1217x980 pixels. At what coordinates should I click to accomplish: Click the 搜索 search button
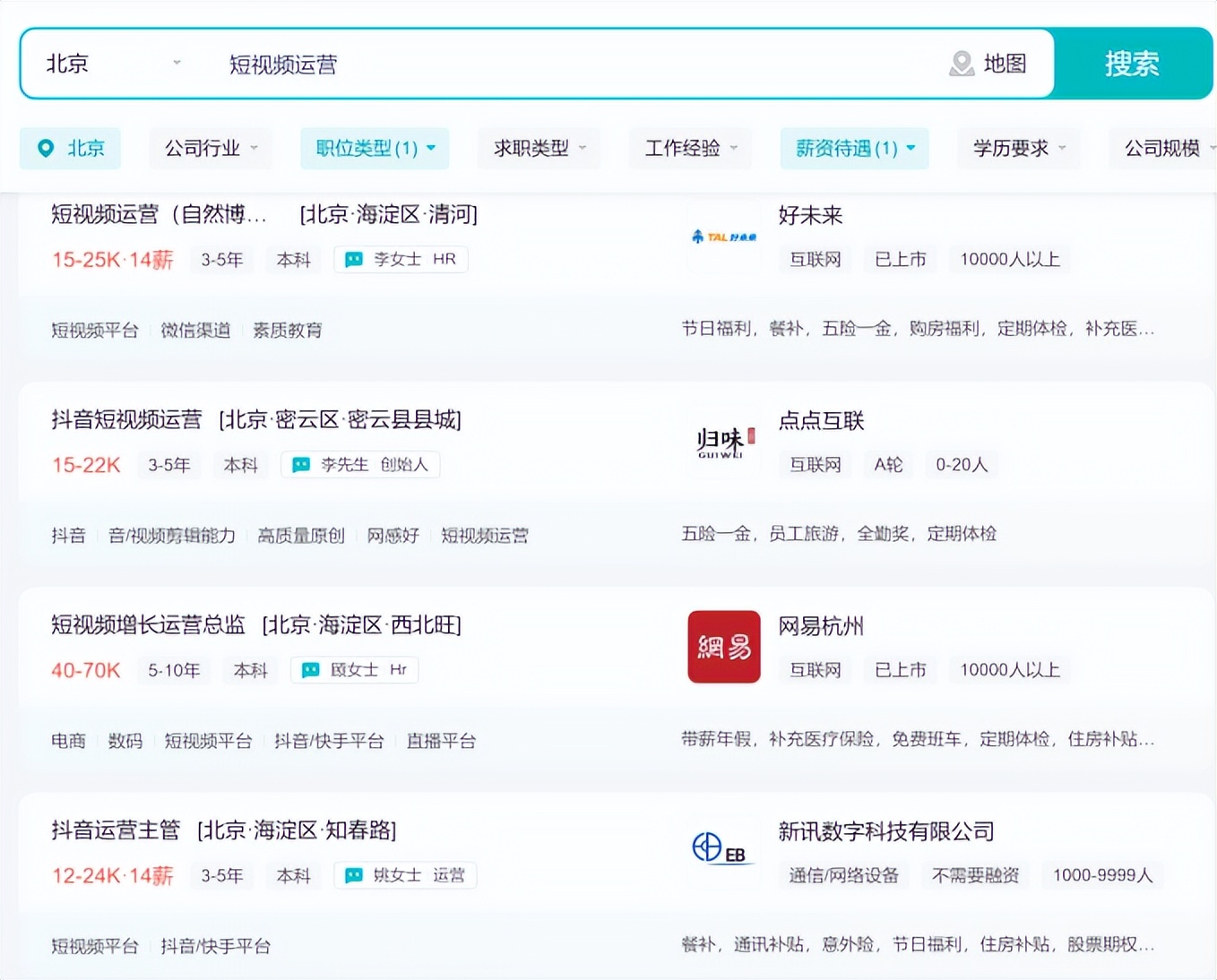[x=1133, y=63]
